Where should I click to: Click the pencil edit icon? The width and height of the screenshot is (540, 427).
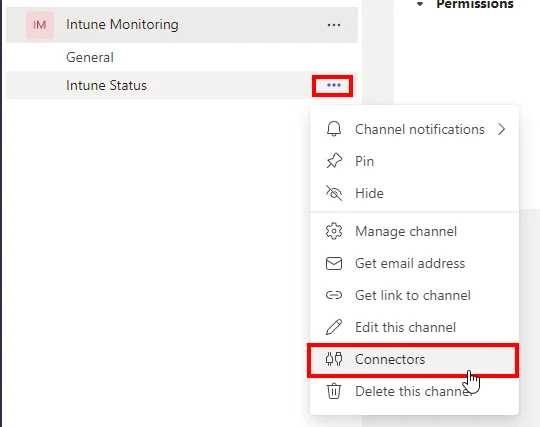tap(334, 327)
